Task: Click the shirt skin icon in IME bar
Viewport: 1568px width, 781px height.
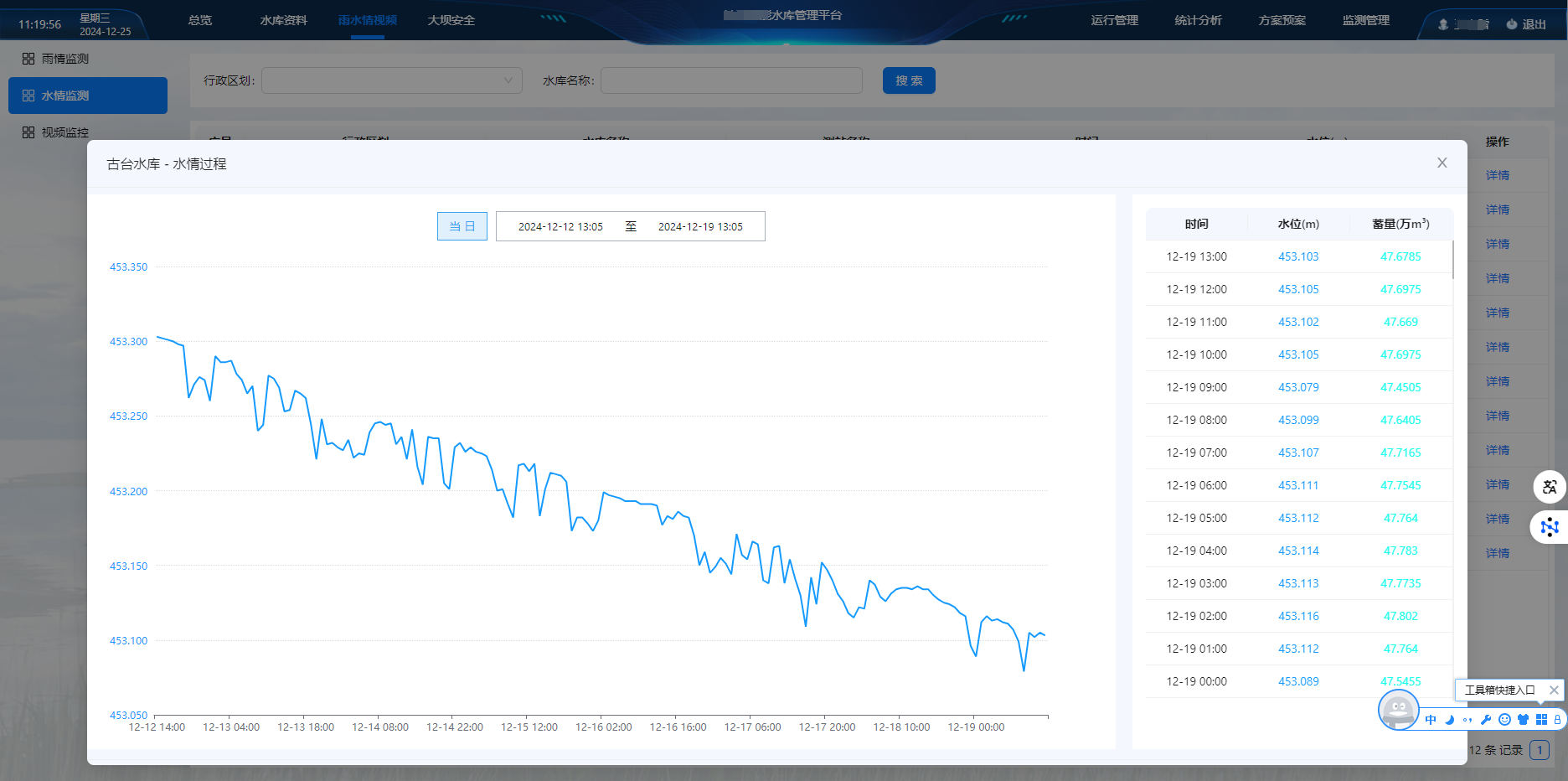Action: pos(1523,720)
